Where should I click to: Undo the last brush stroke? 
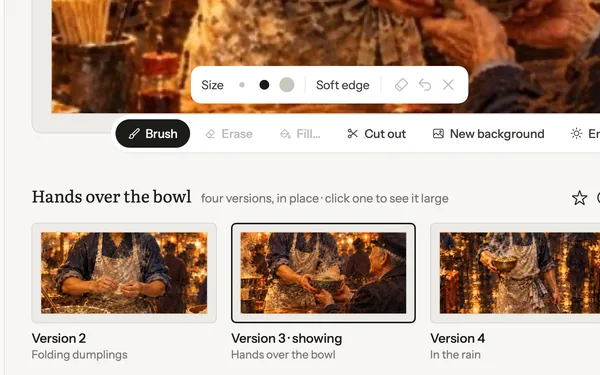tap(425, 85)
